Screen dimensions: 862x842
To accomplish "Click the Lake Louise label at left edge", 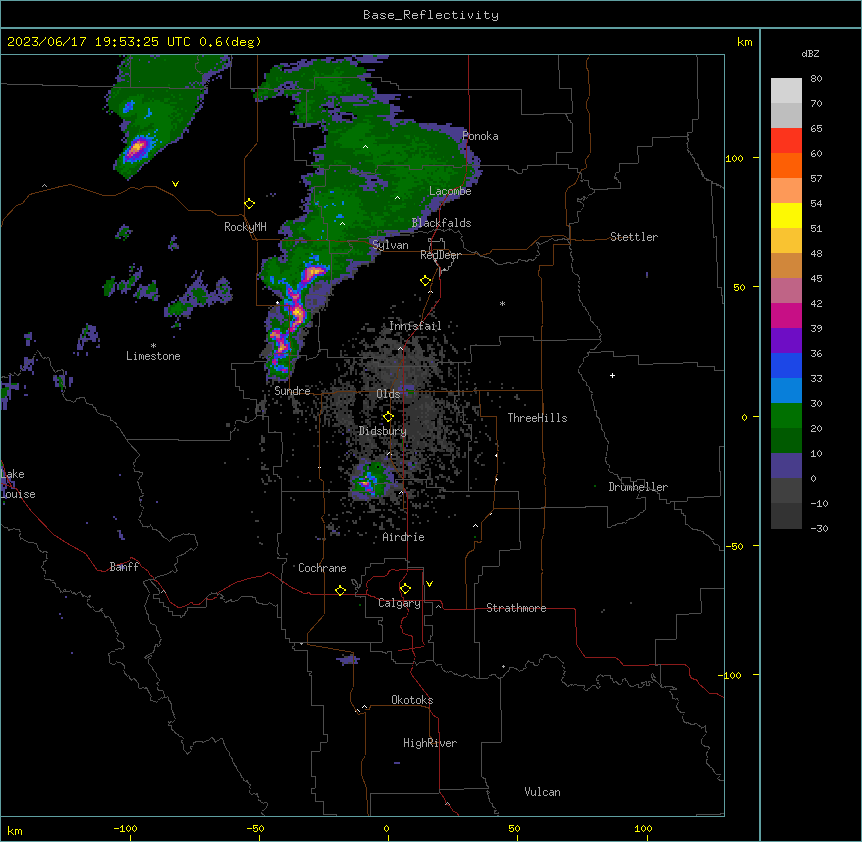I will (18, 484).
